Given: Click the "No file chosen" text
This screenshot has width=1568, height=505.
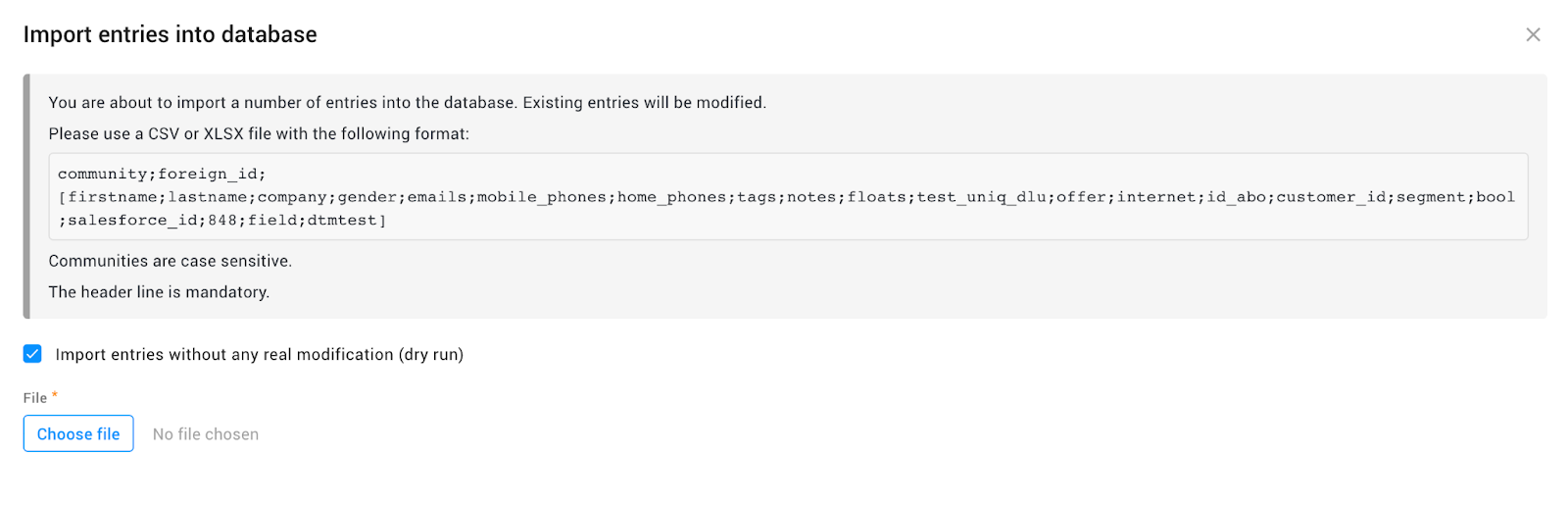Looking at the screenshot, I should pyautogui.click(x=206, y=434).
